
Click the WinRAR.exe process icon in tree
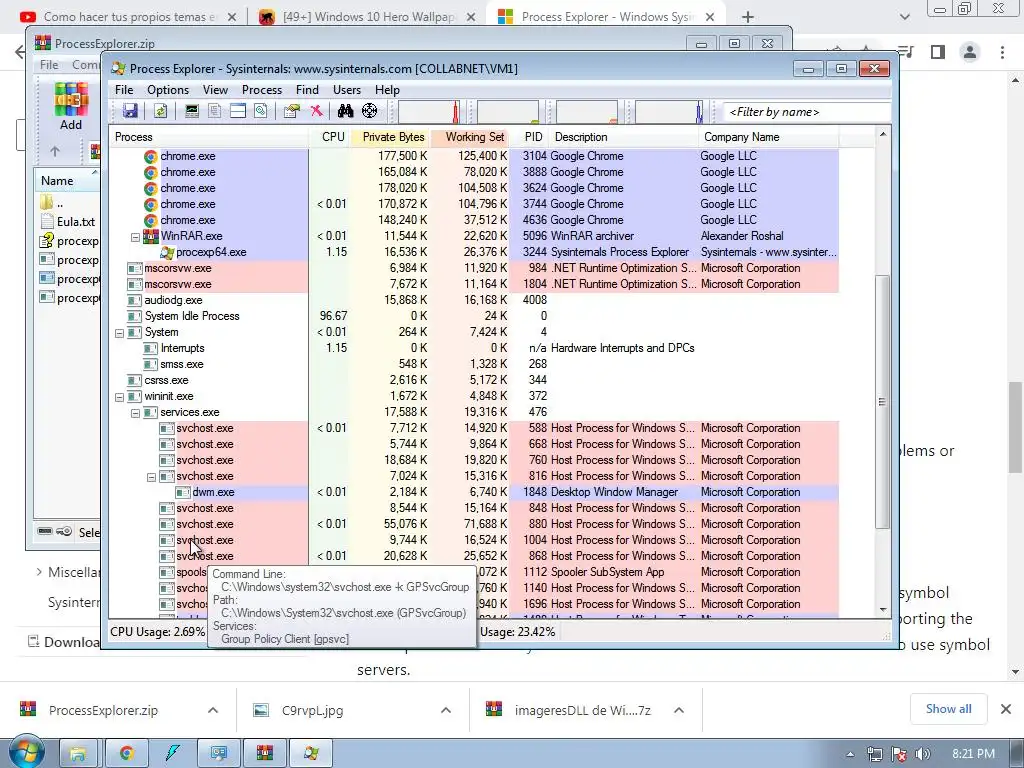[151, 236]
